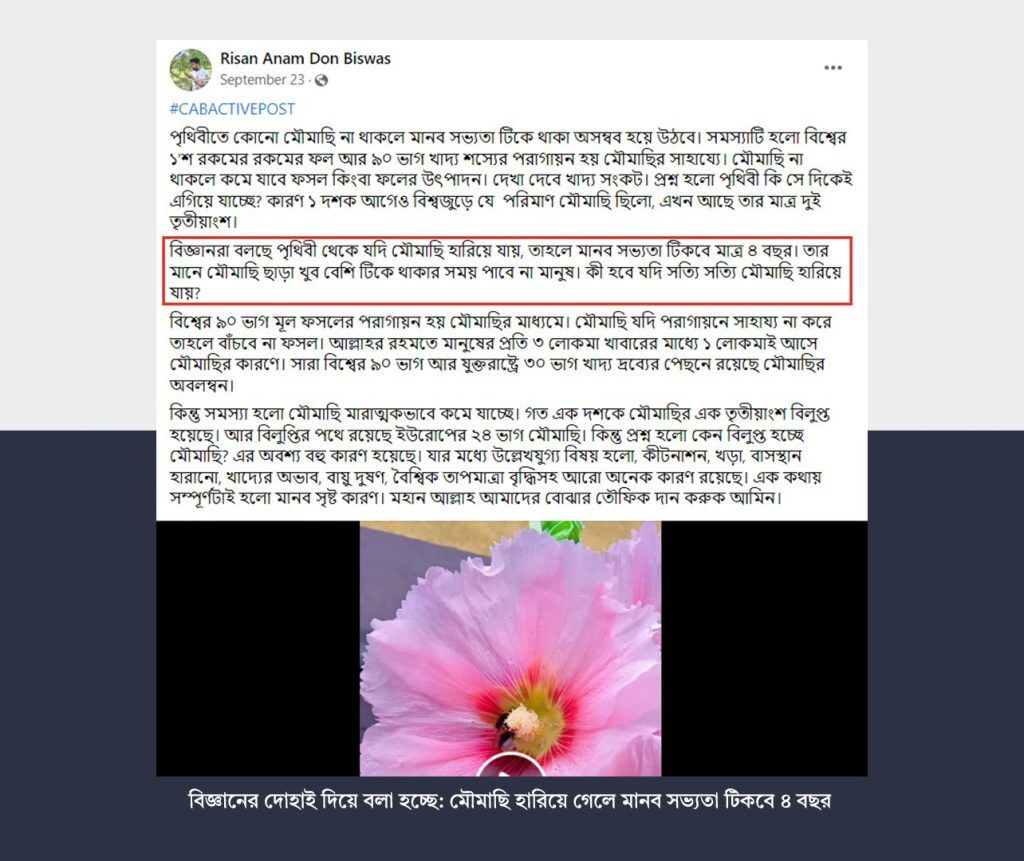Open the three-dot post options menu
Viewport: 1024px width, 861px height.
pos(833,68)
